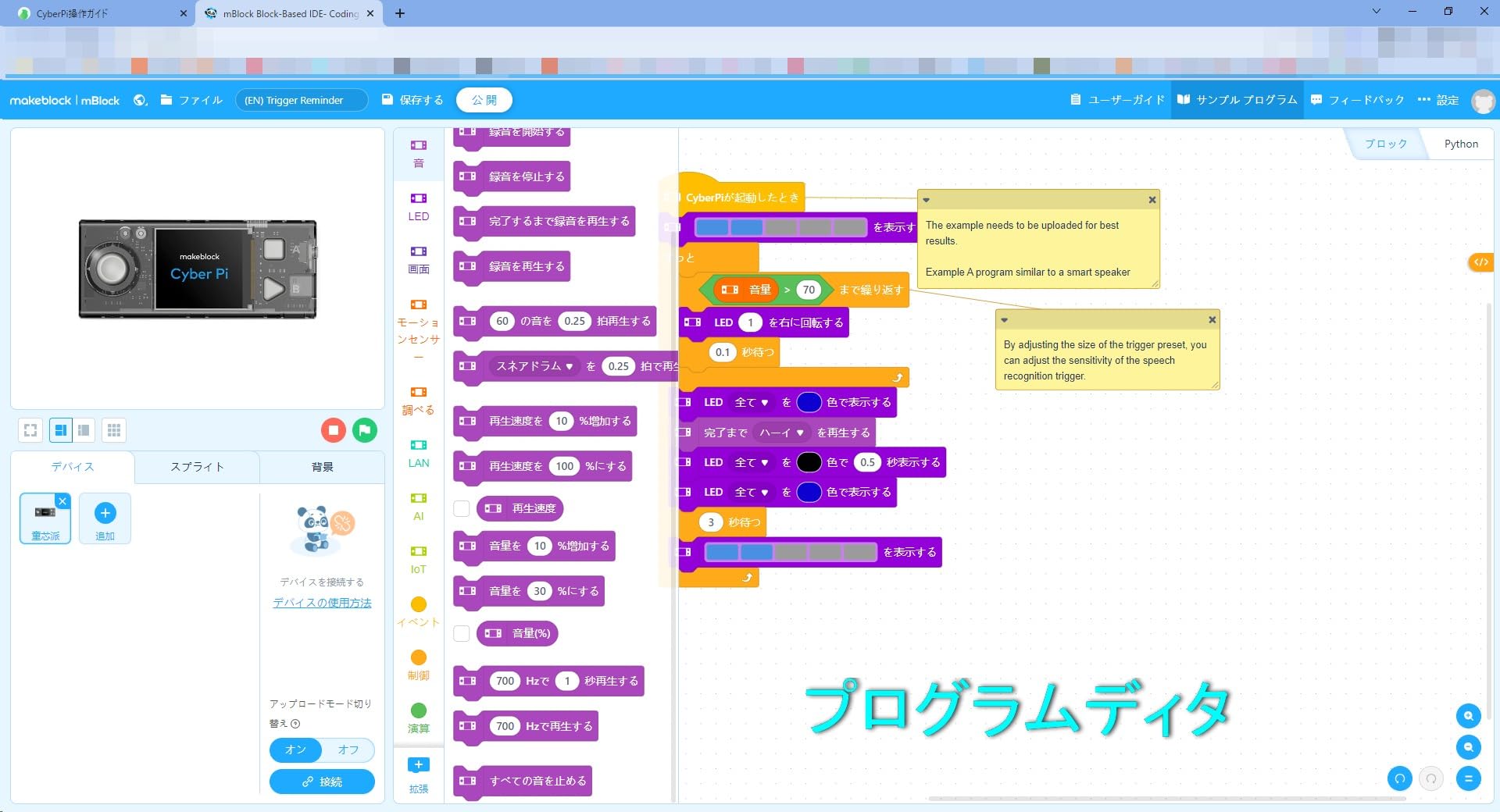The width and height of the screenshot is (1500, 812).
Task: Click the zoom-in magnifier icon
Action: (1469, 716)
